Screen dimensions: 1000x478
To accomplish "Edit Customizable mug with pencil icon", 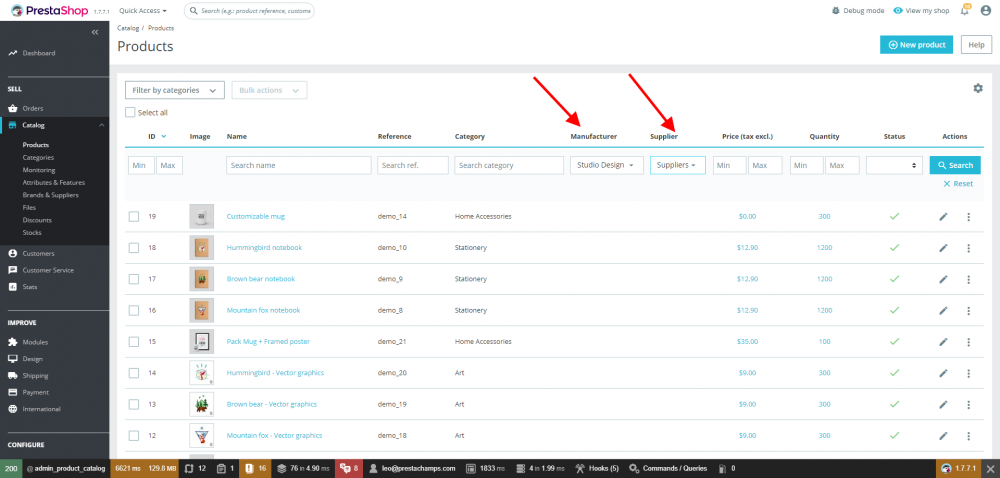I will [x=943, y=217].
